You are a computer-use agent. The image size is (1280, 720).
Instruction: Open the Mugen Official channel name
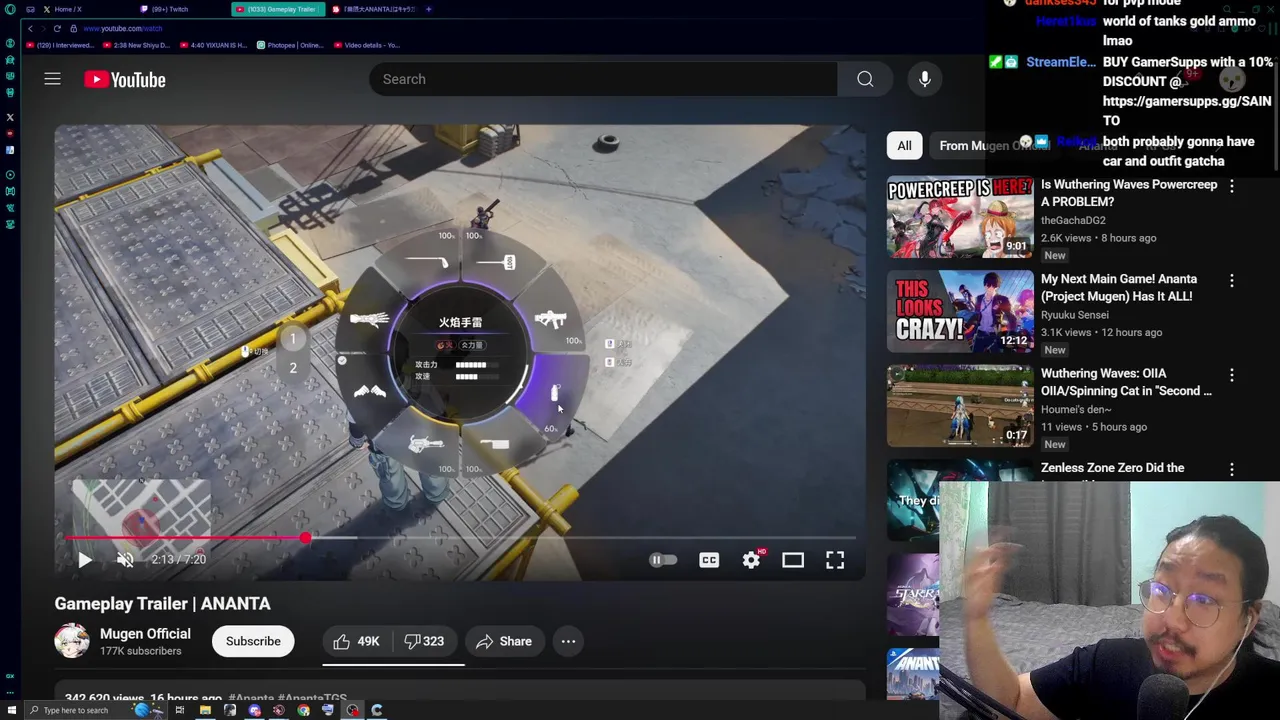tap(145, 634)
